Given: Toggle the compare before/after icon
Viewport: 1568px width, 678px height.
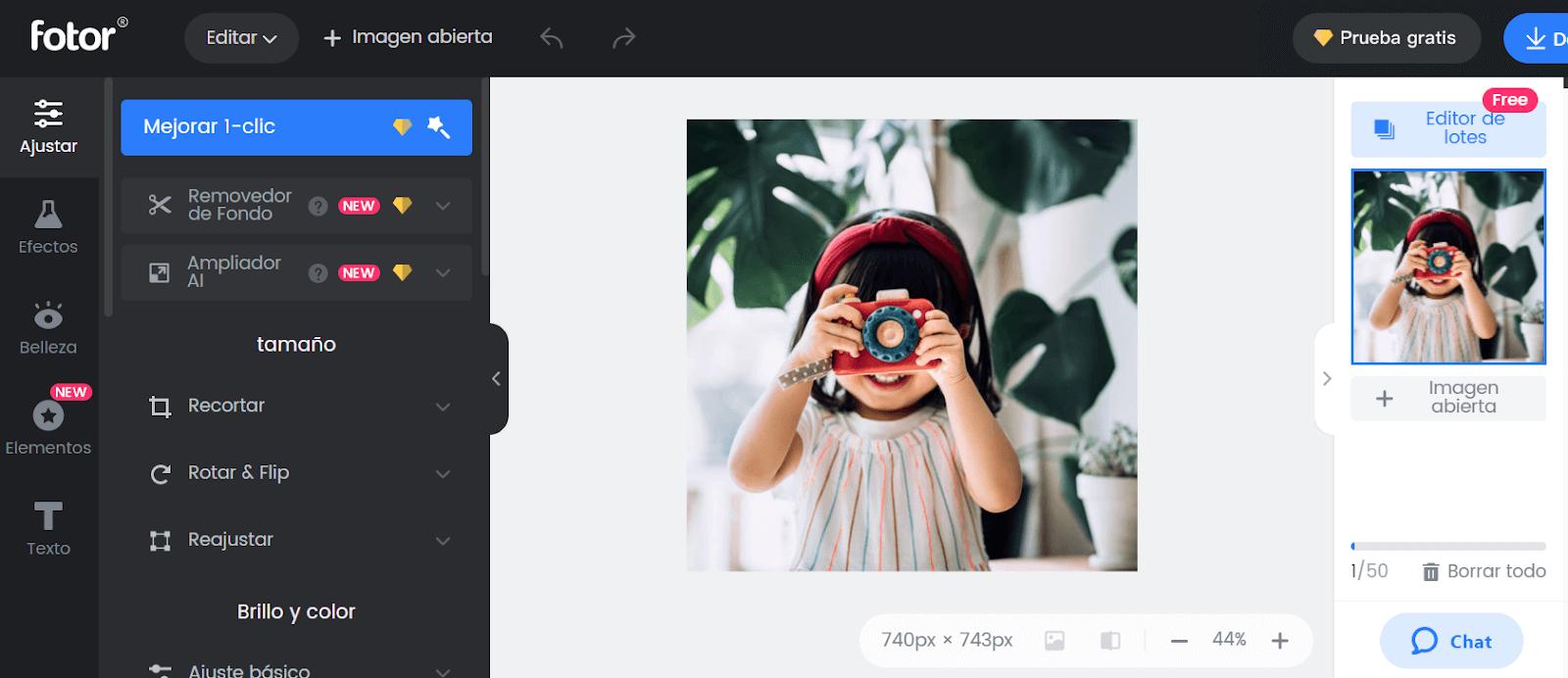Looking at the screenshot, I should pyautogui.click(x=1110, y=641).
